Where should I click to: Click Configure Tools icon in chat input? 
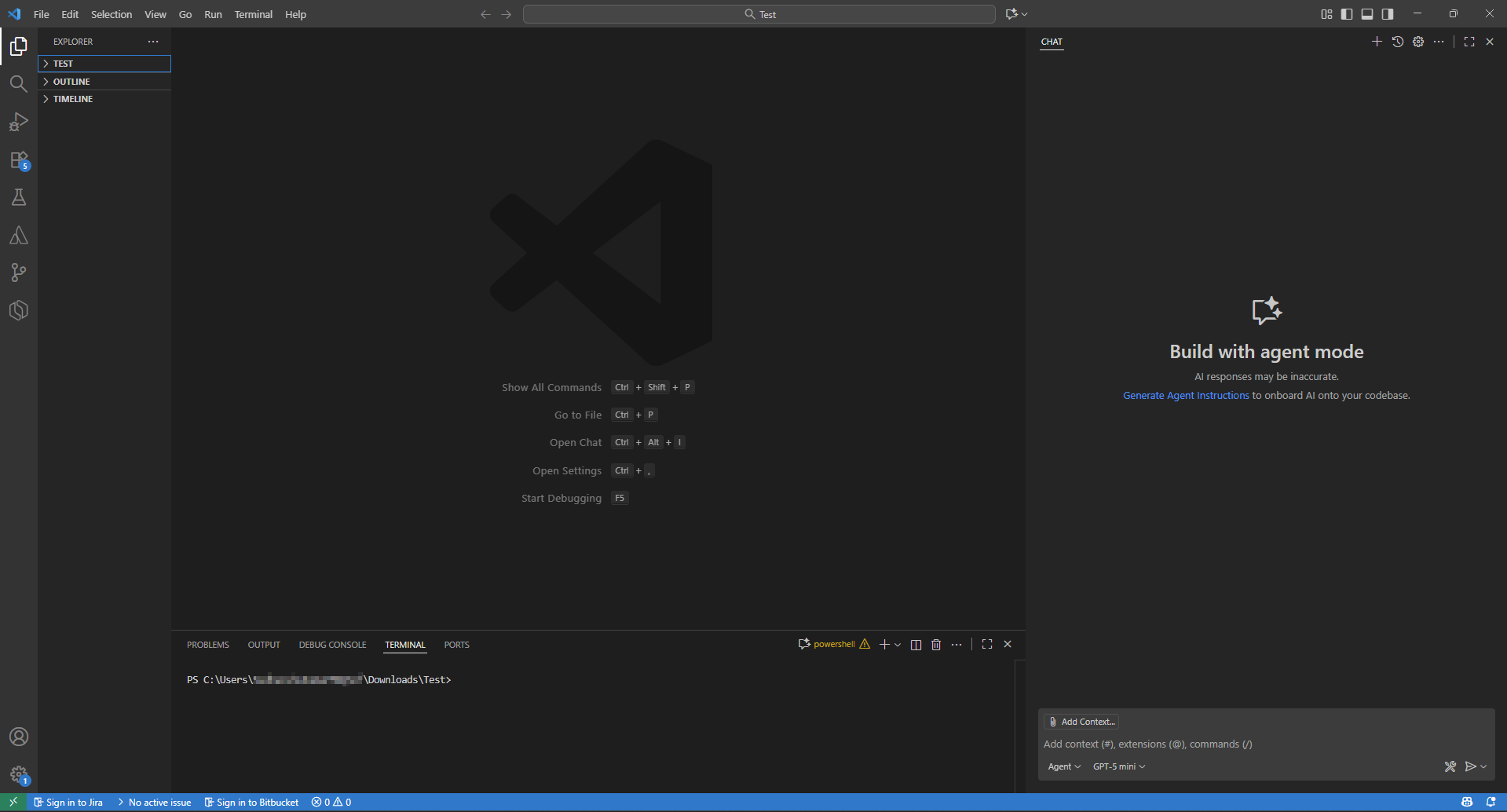[x=1450, y=766]
